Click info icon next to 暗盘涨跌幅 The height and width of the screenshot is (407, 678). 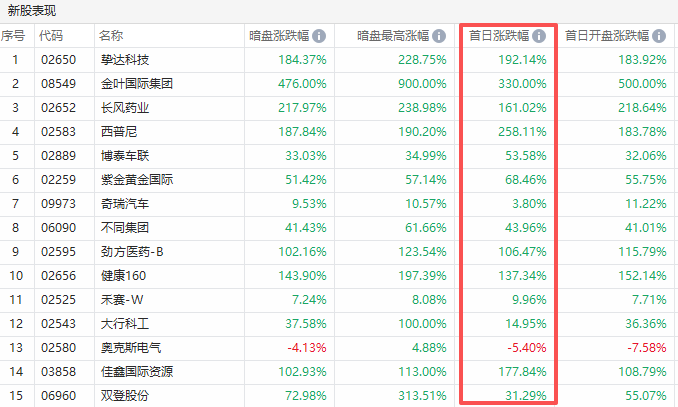[319, 36]
